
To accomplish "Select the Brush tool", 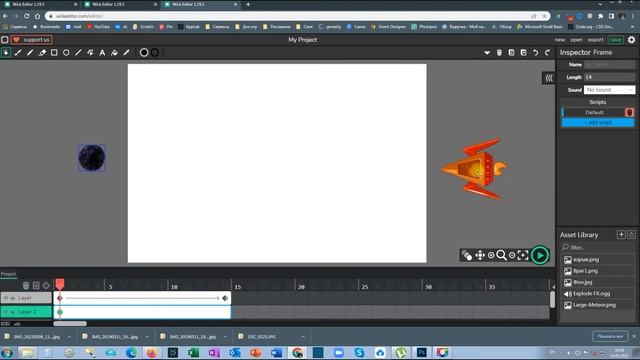I will click(x=18, y=53).
